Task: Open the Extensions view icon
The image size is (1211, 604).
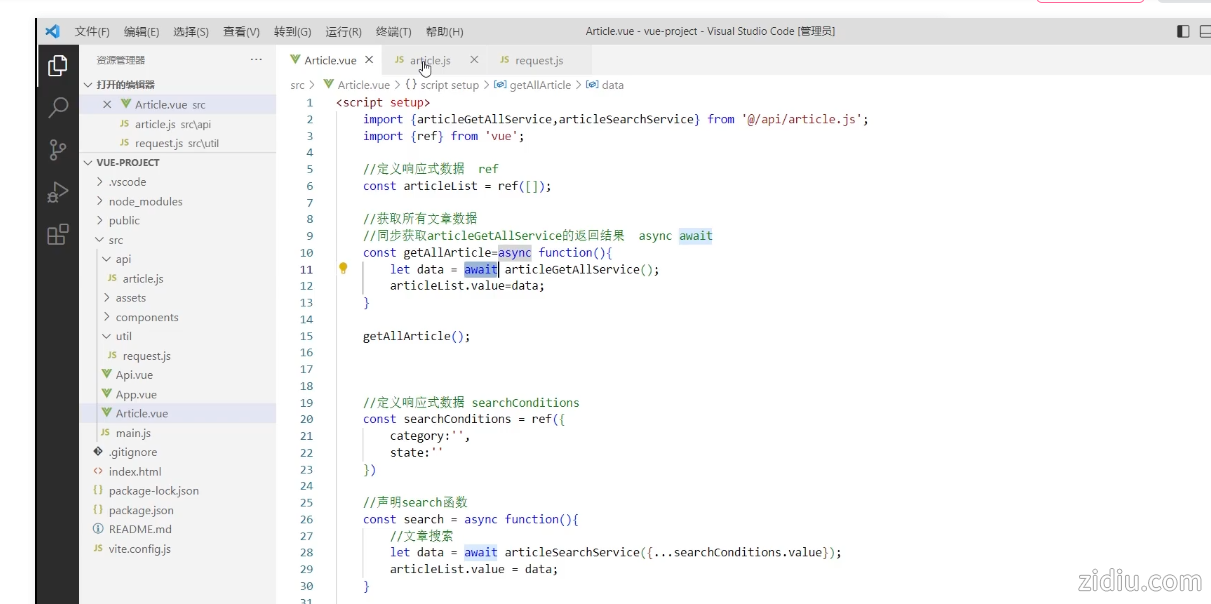Action: coord(58,235)
